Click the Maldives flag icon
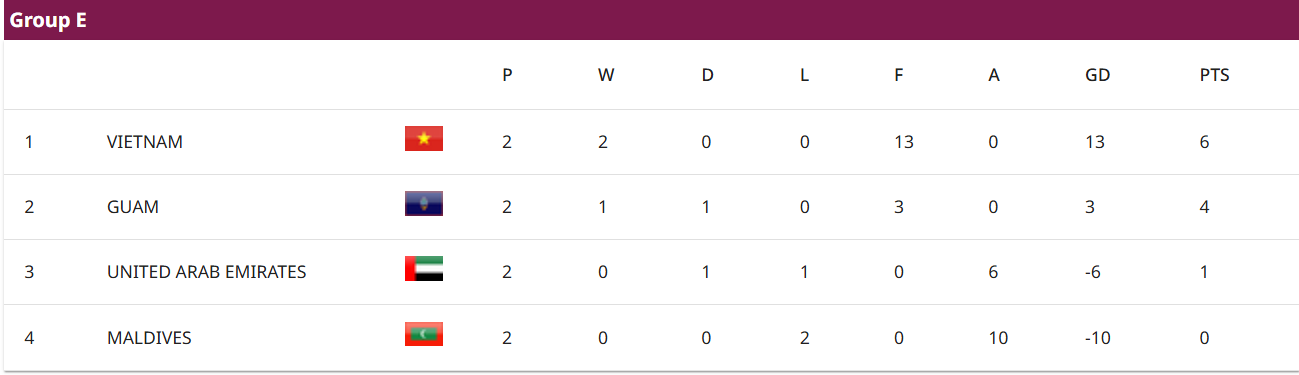This screenshot has width=1299, height=375. click(x=424, y=334)
